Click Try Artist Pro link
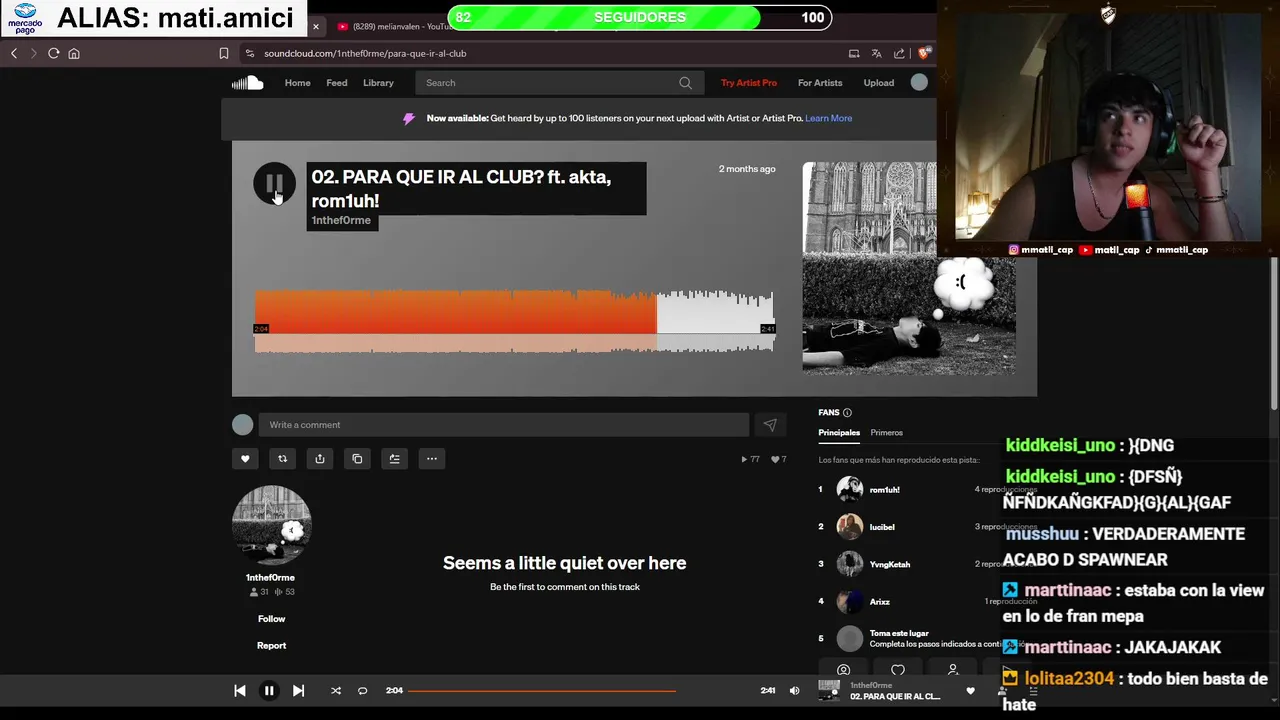The width and height of the screenshot is (1280, 720). click(x=749, y=83)
